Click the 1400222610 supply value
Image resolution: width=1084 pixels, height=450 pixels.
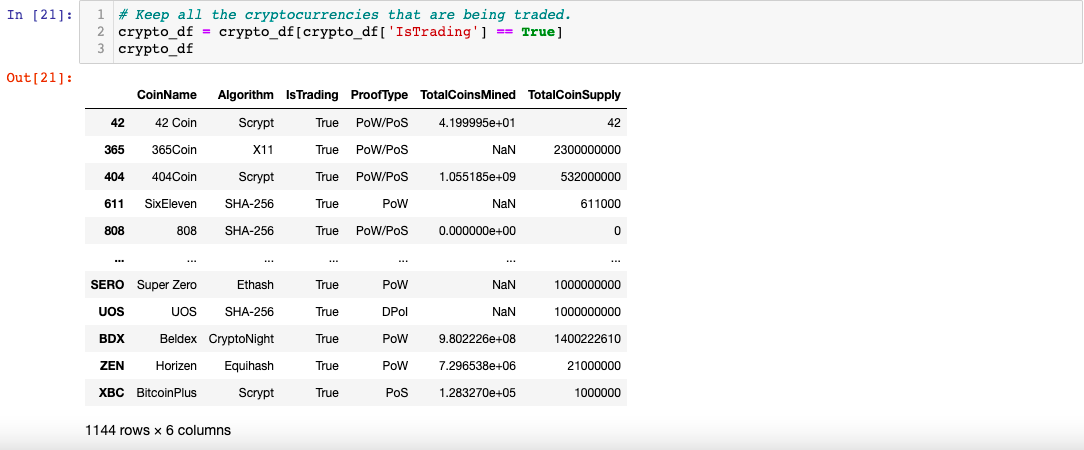587,338
